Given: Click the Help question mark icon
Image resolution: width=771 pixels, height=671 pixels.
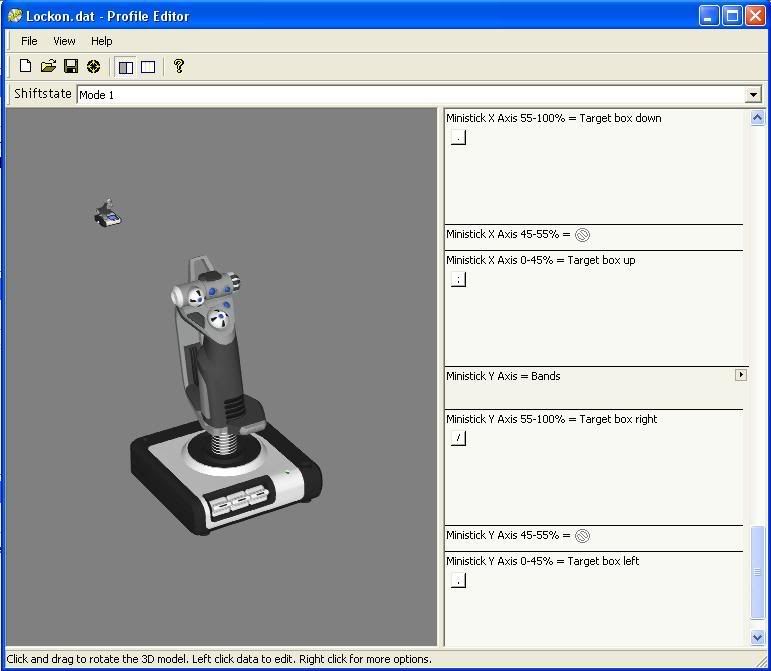Looking at the screenshot, I should [179, 67].
